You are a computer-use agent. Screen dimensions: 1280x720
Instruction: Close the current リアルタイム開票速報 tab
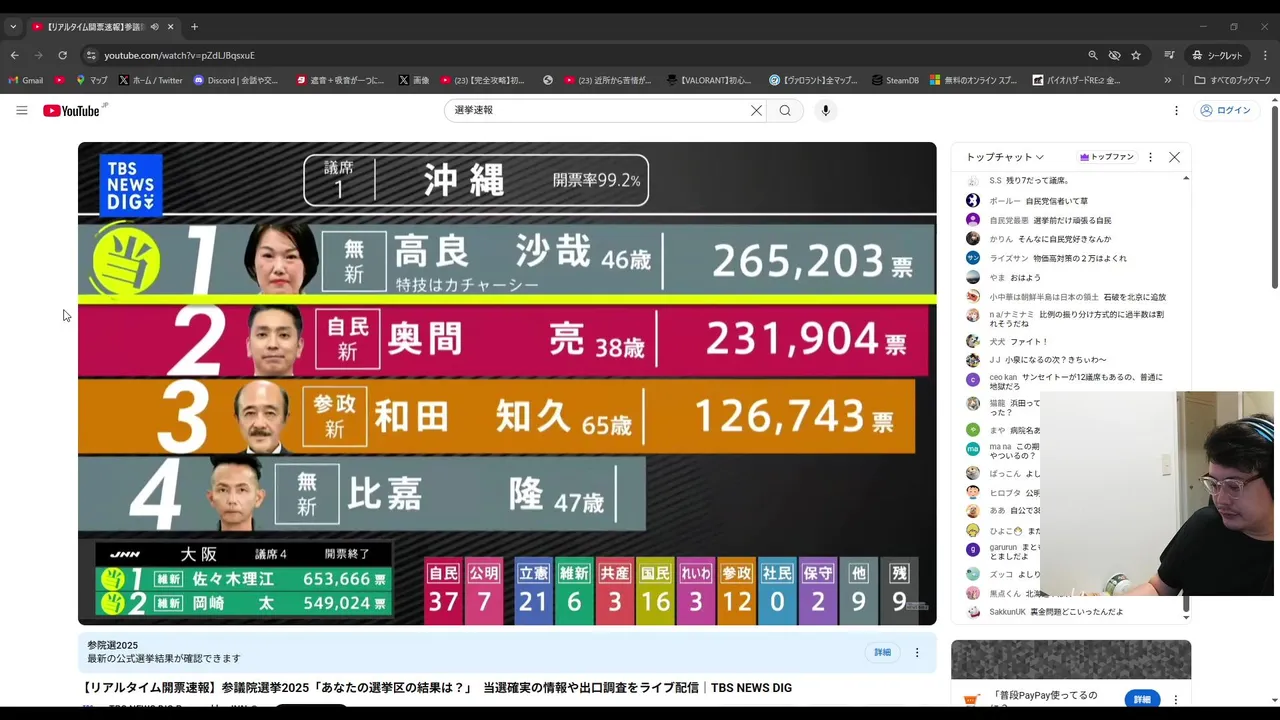(x=170, y=26)
